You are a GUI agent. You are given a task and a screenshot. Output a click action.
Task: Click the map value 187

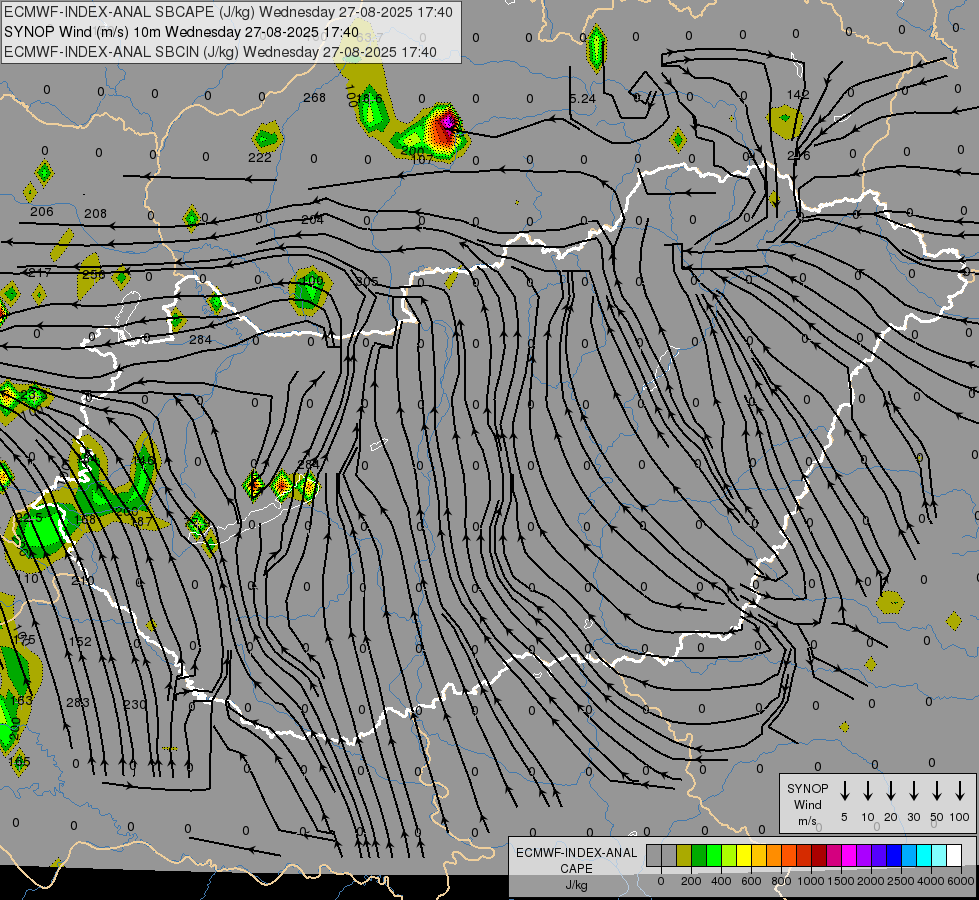click(x=142, y=521)
